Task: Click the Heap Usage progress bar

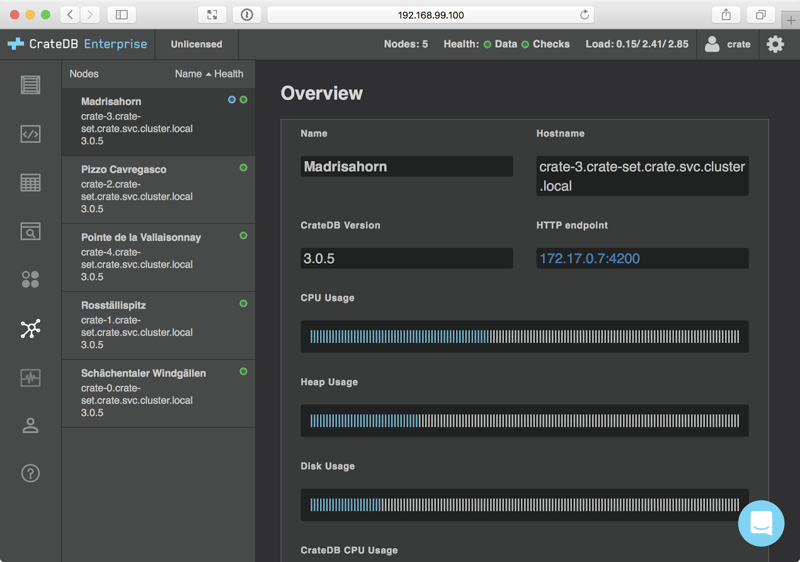Action: [x=524, y=421]
